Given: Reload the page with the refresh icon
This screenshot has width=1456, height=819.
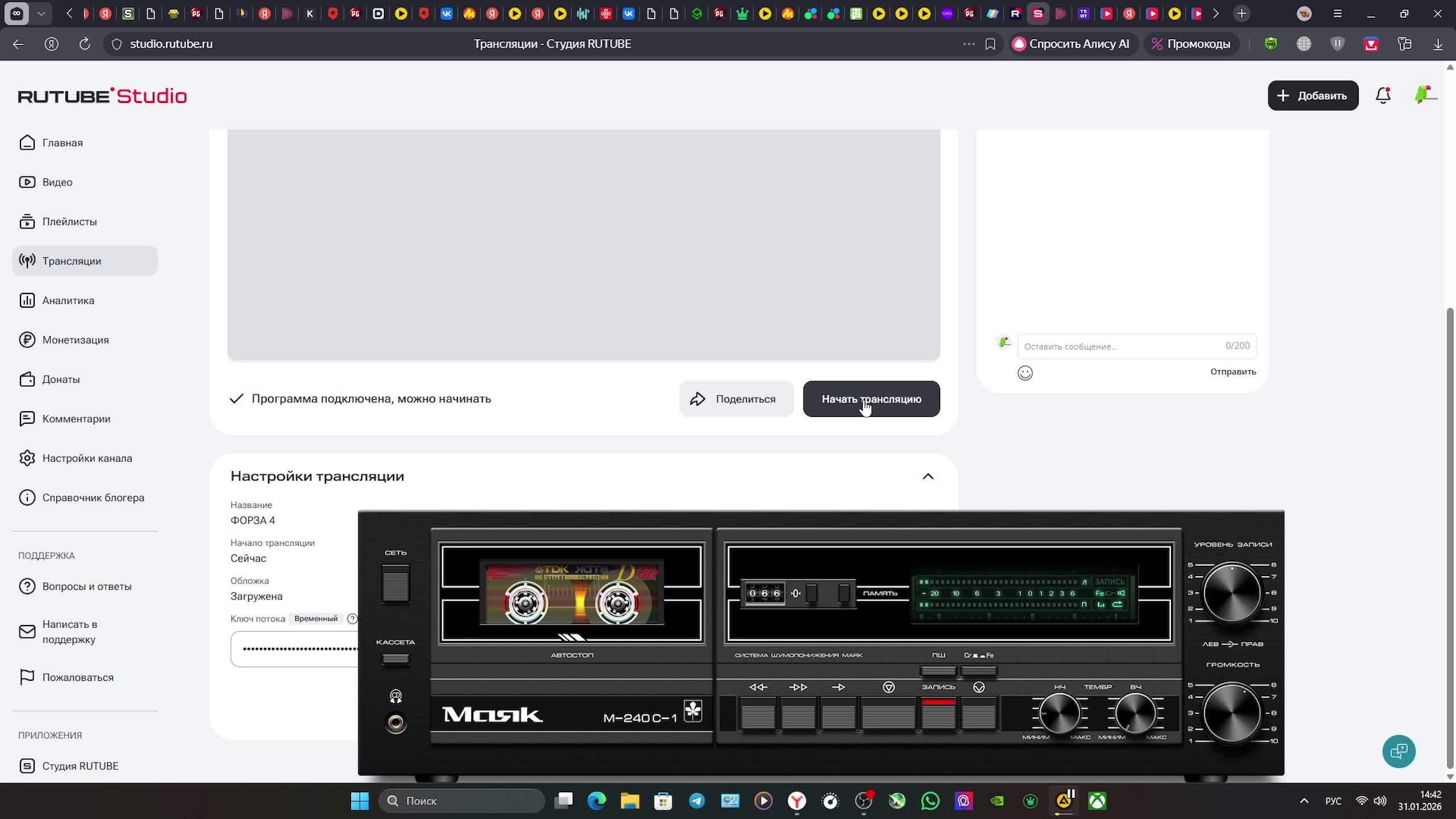Looking at the screenshot, I should [85, 44].
